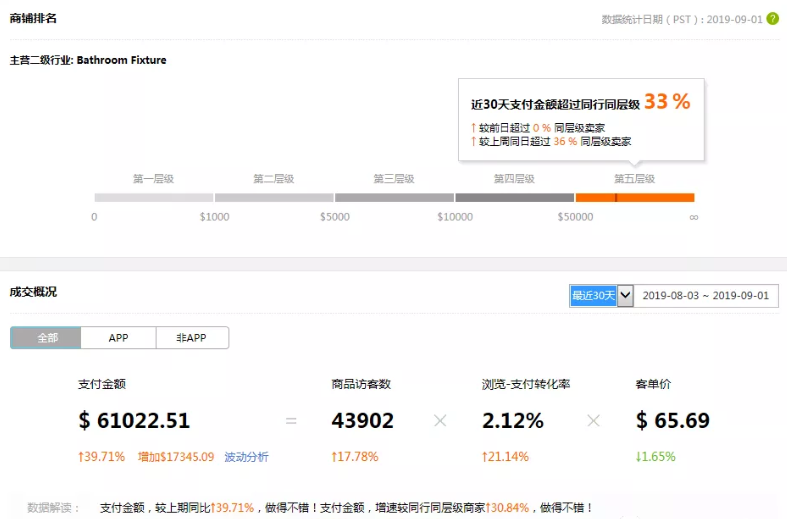The image size is (787, 519).
Task: Open the 波动分析 link
Action: [246, 457]
